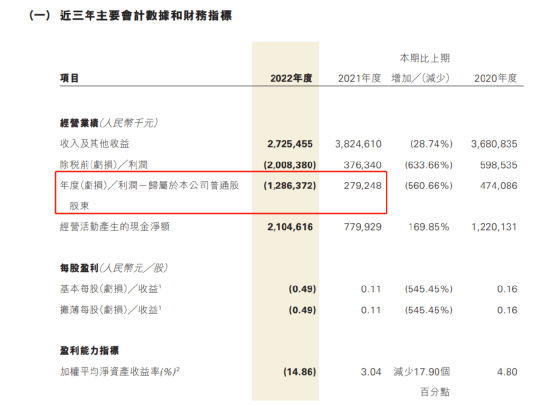Click the 每股盈利 section heading
550x406 pixels.
click(79, 268)
